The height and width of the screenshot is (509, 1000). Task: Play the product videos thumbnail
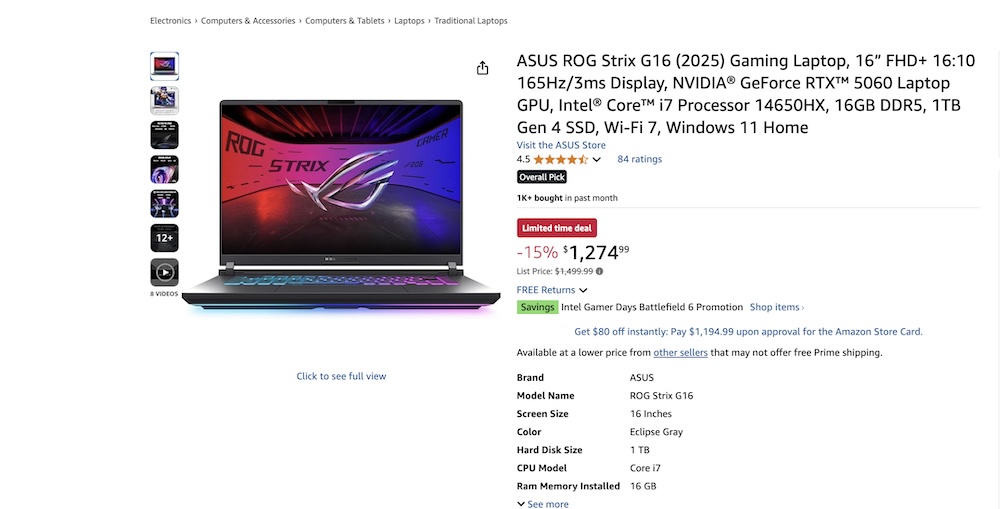(164, 272)
